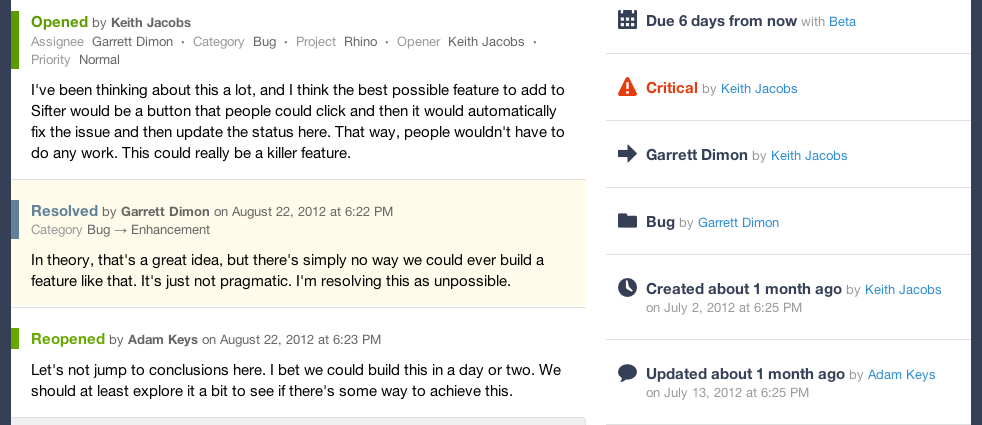Click Keith Jacobs link beside Garrett Dimon

tap(809, 156)
